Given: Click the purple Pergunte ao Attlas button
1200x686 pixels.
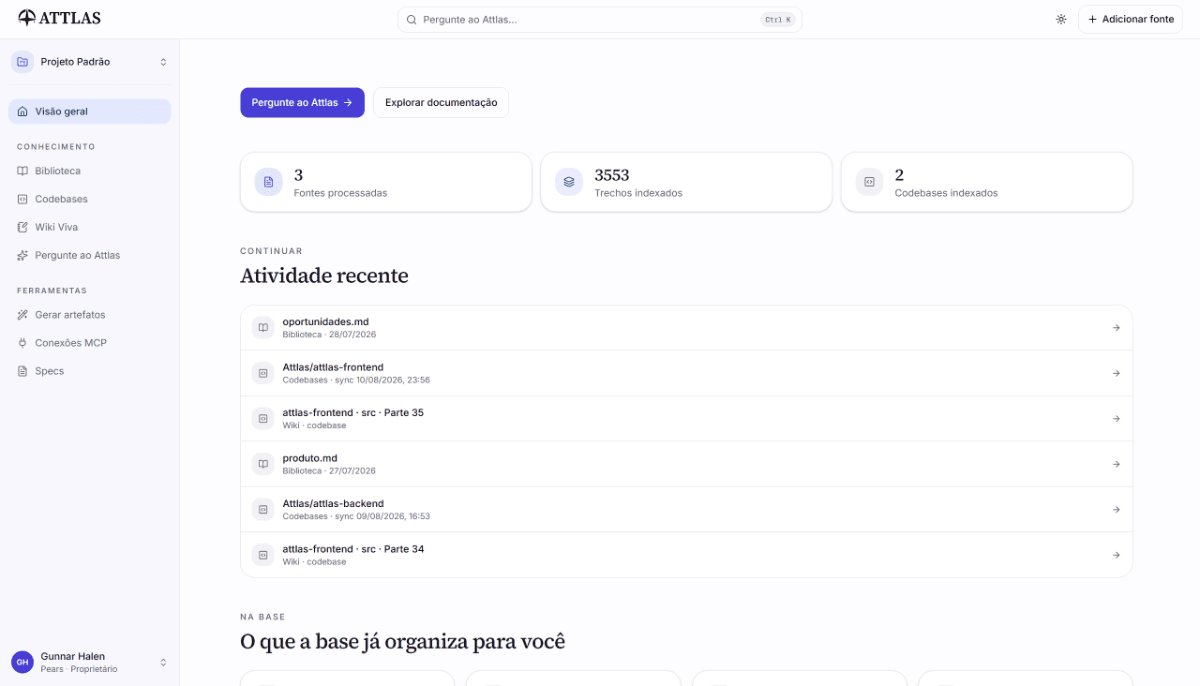Looking at the screenshot, I should pos(302,102).
